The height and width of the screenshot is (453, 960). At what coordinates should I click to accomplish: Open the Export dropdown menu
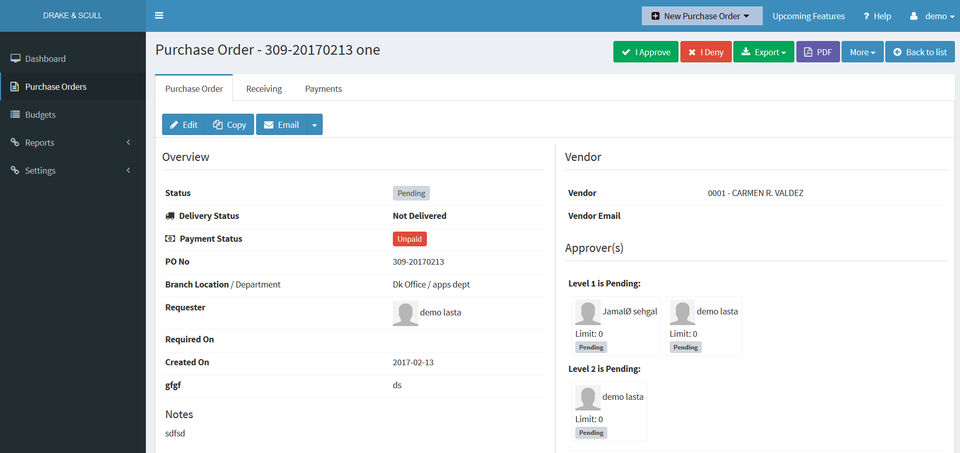(763, 52)
